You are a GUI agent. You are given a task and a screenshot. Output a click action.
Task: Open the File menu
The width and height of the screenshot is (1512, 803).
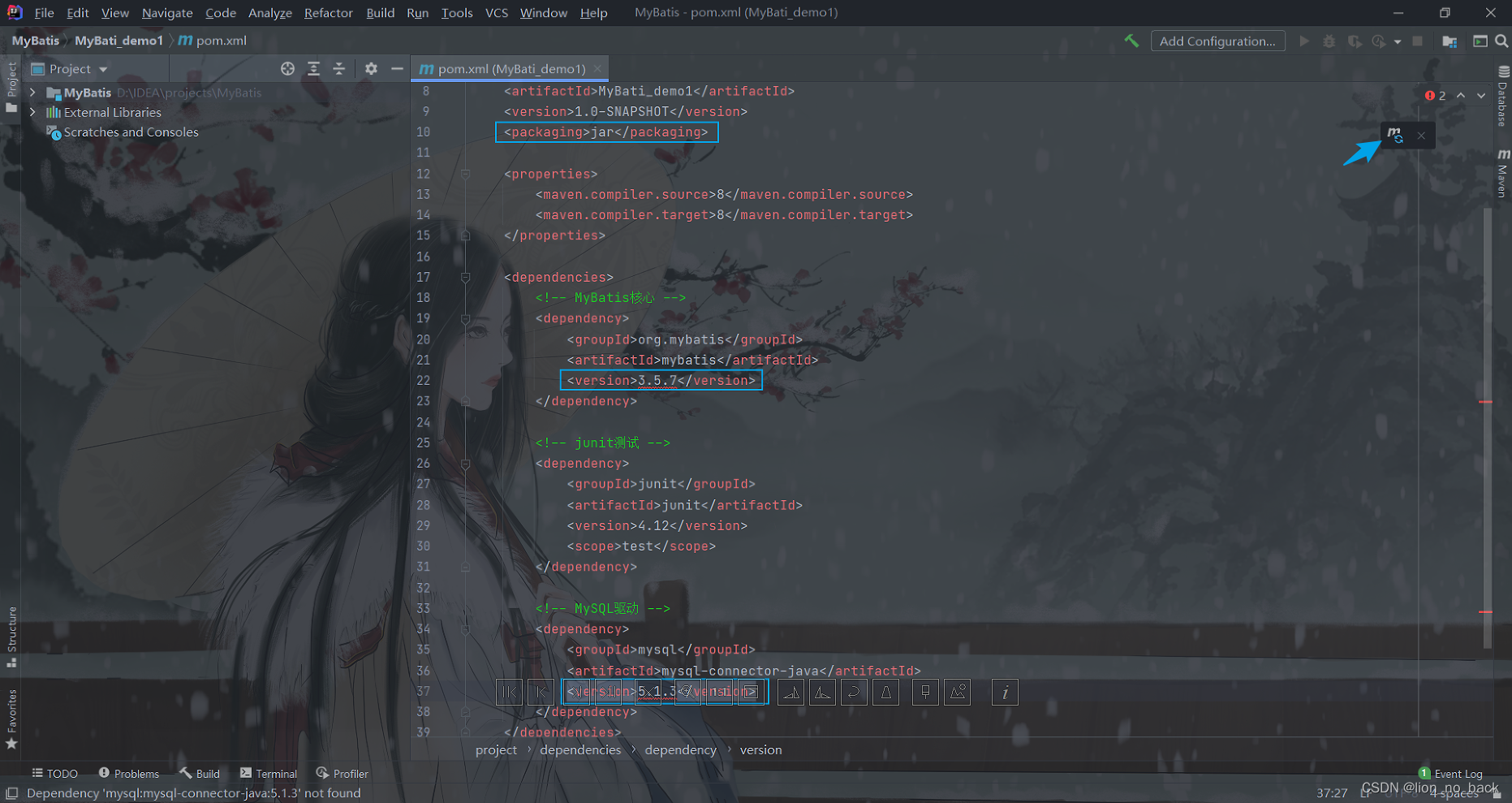pos(45,13)
